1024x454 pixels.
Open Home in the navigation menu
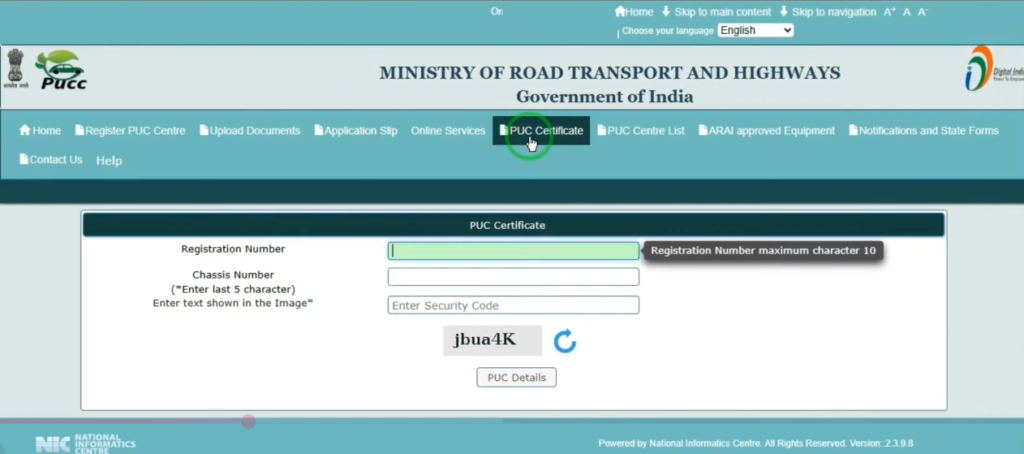[x=40, y=131]
